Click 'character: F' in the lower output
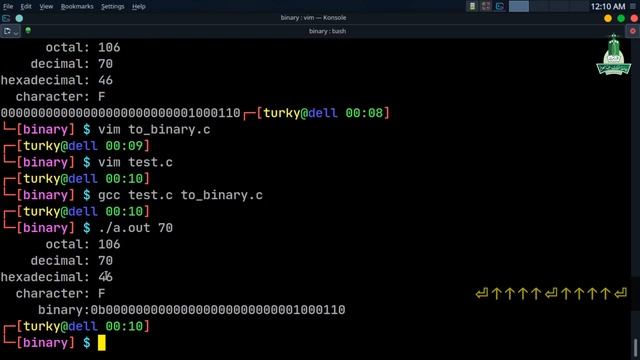The image size is (640, 360). 60,293
